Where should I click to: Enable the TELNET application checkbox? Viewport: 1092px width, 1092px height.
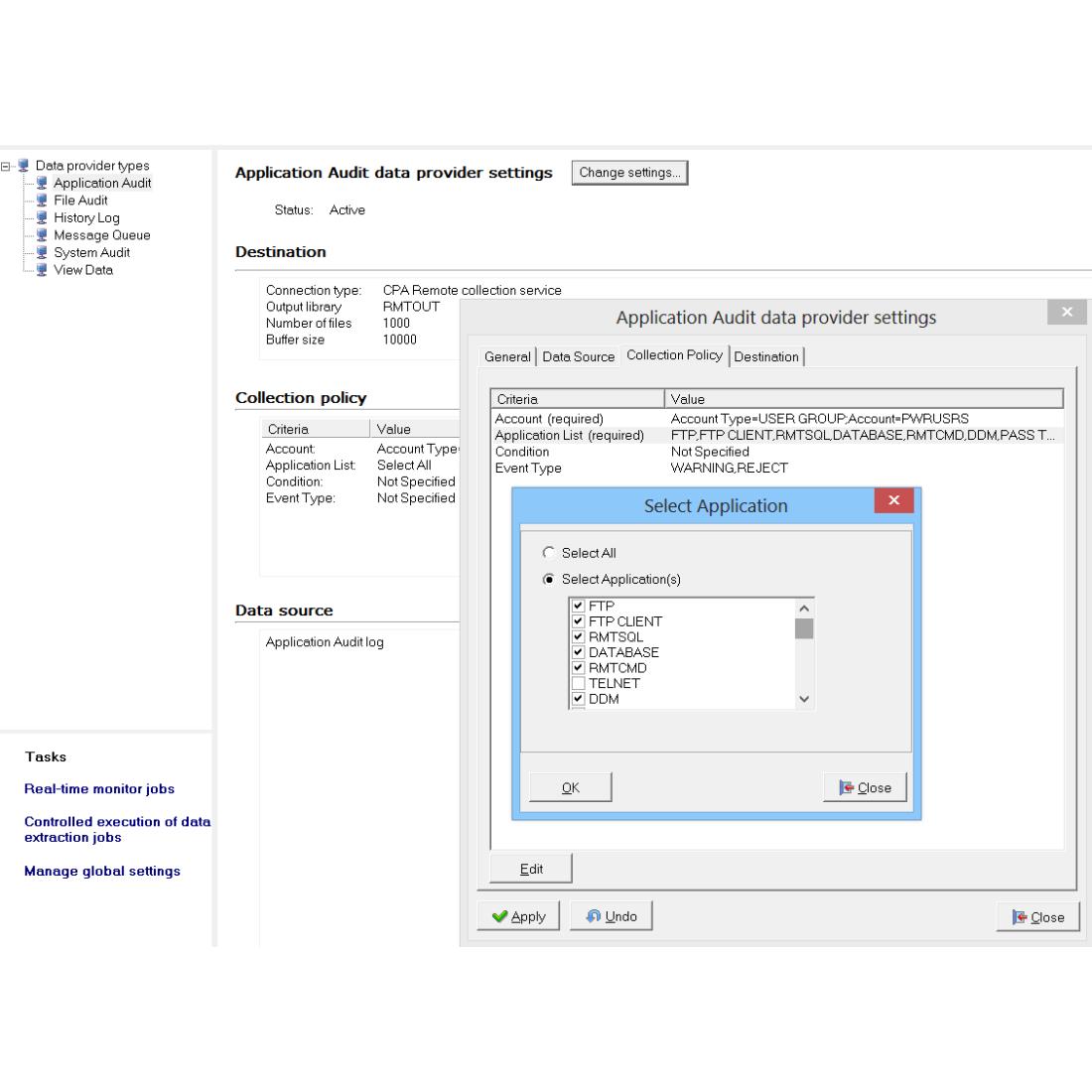tap(578, 683)
